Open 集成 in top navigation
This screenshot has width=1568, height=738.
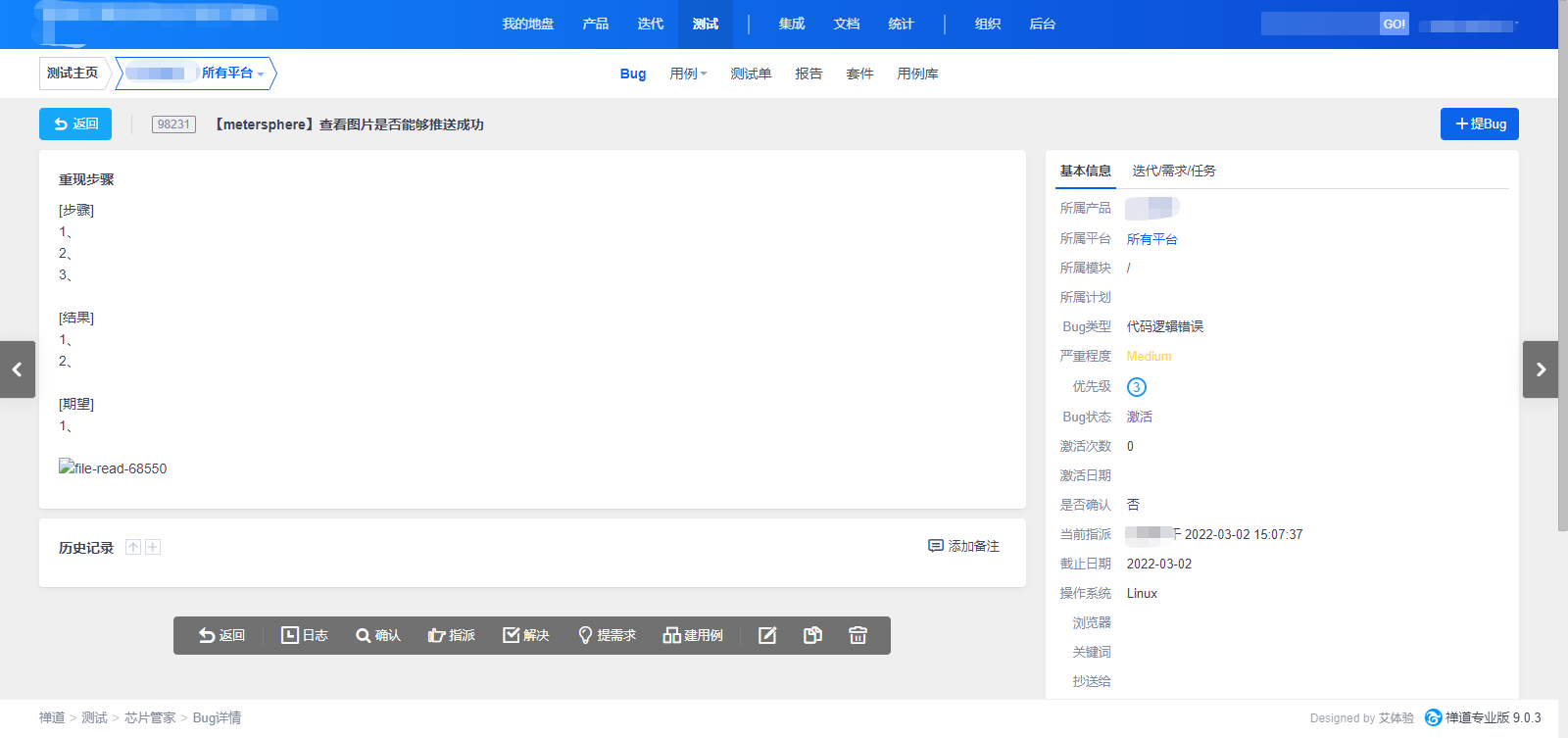[x=792, y=24]
